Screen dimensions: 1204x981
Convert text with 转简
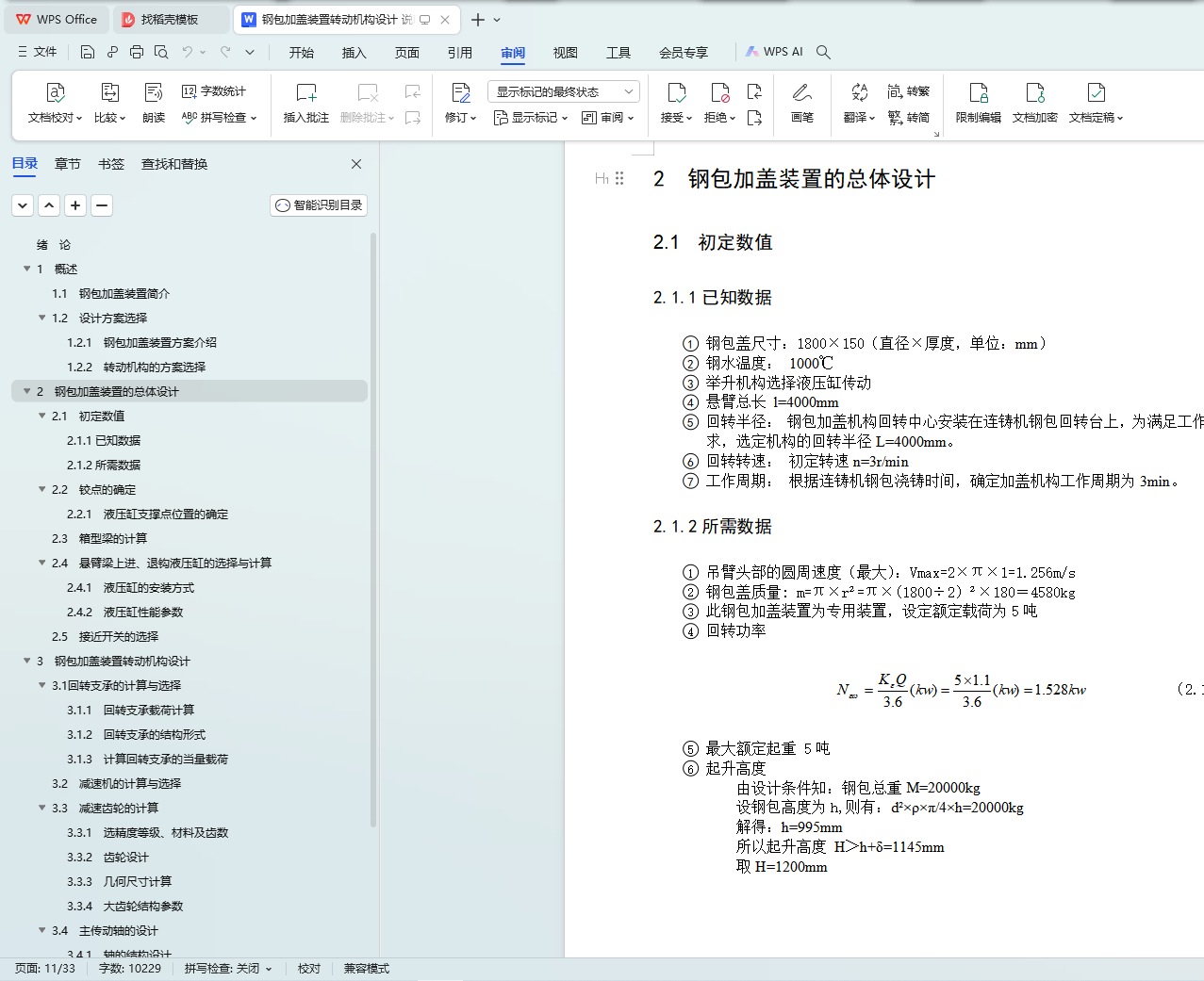[909, 118]
